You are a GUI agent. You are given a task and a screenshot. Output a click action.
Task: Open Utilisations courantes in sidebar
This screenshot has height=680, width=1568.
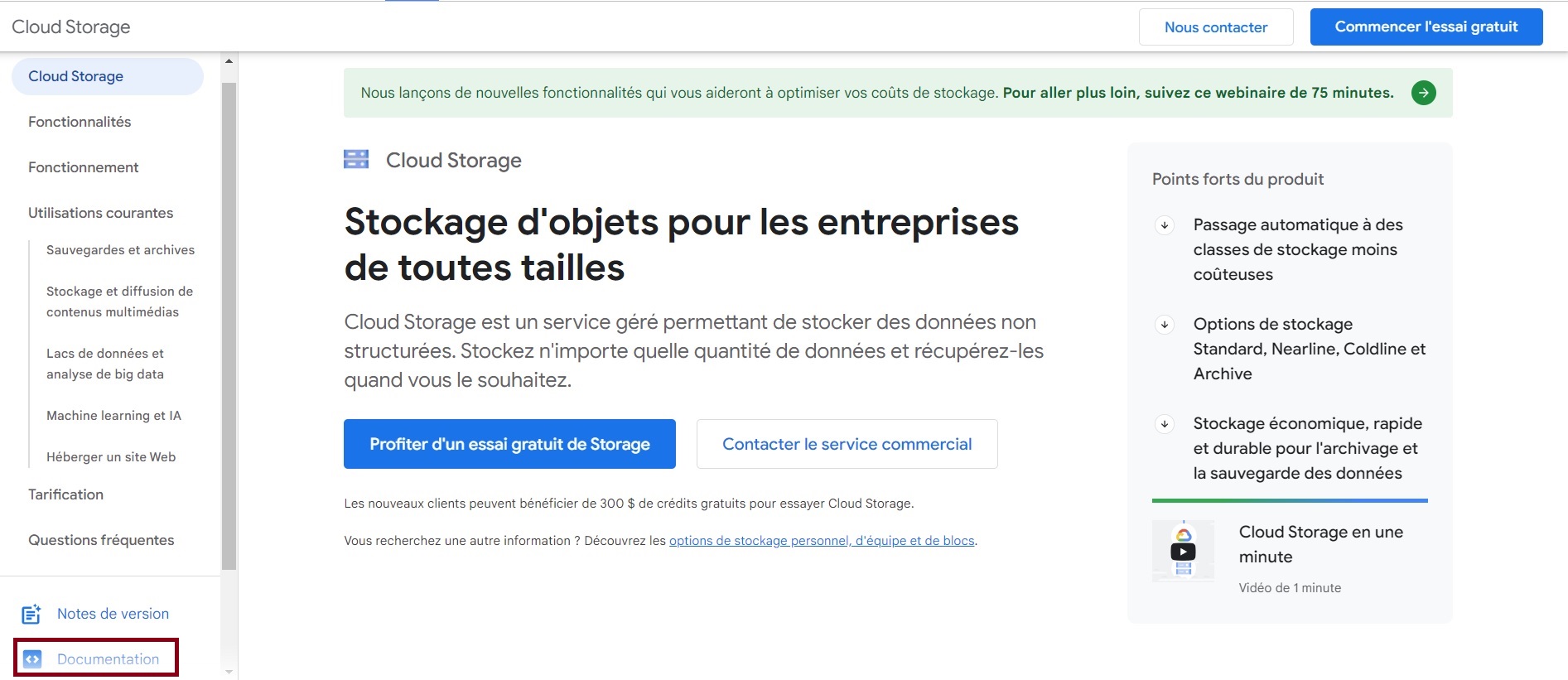coord(101,213)
